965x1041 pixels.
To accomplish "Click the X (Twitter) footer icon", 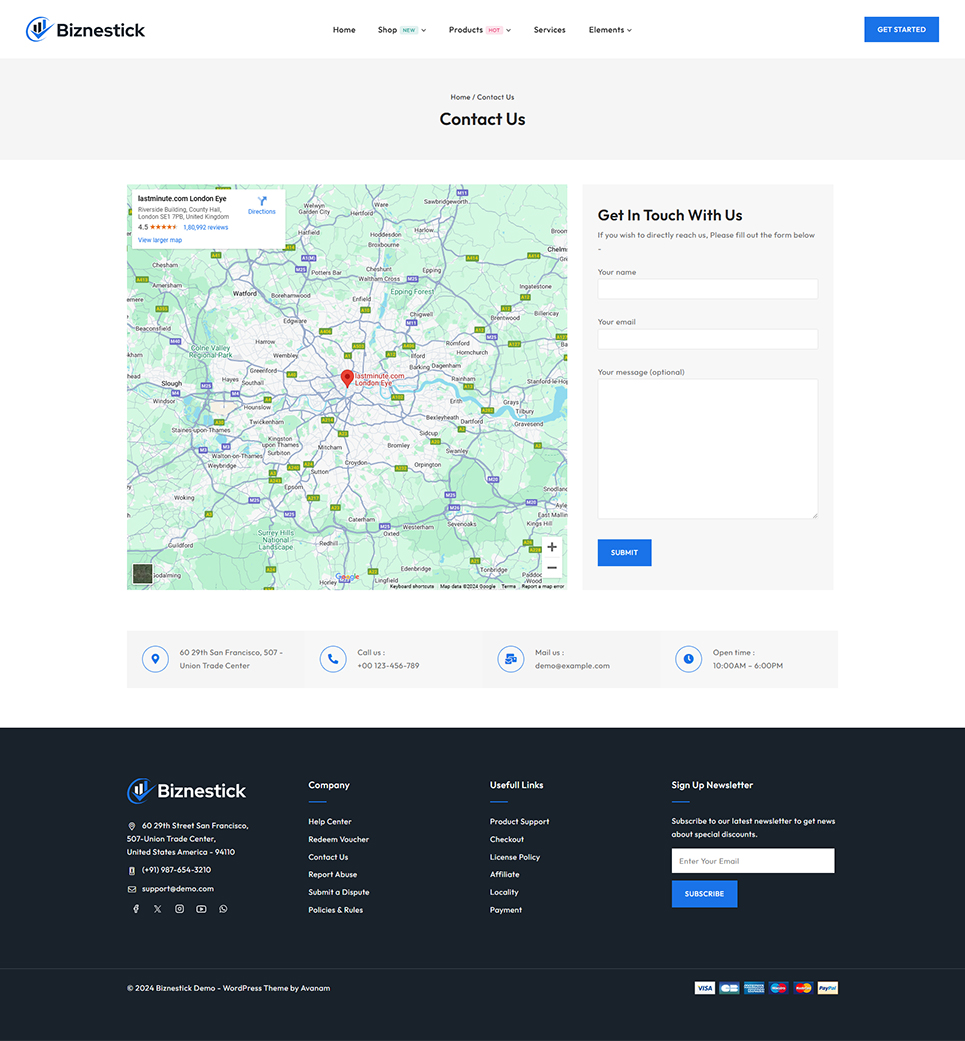I will click(x=157, y=908).
